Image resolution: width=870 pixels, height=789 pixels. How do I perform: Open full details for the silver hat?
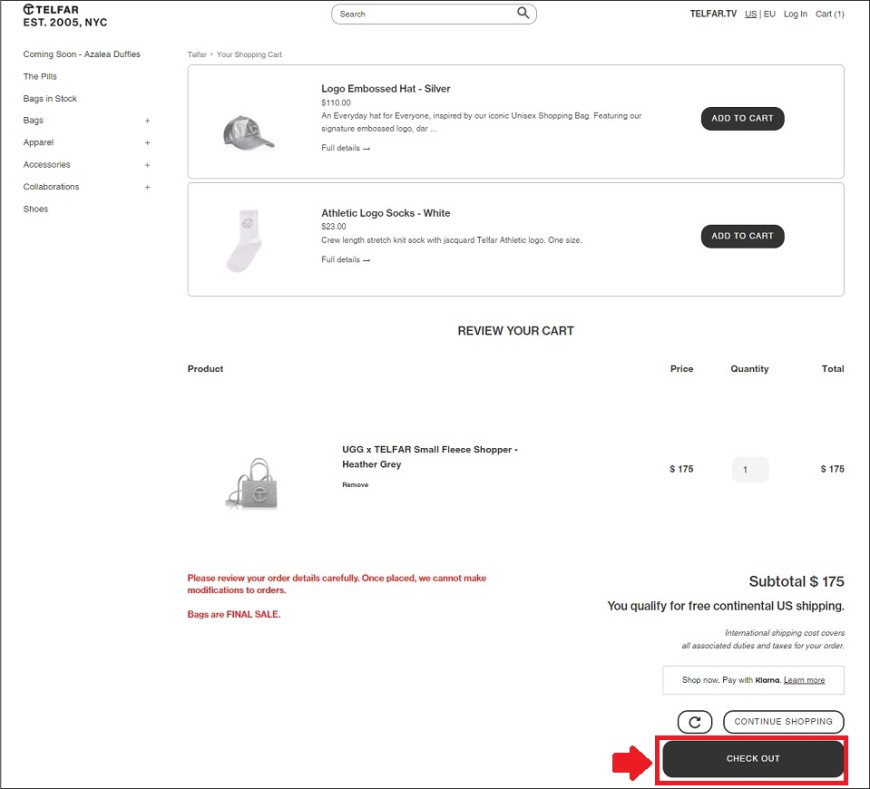[x=345, y=148]
